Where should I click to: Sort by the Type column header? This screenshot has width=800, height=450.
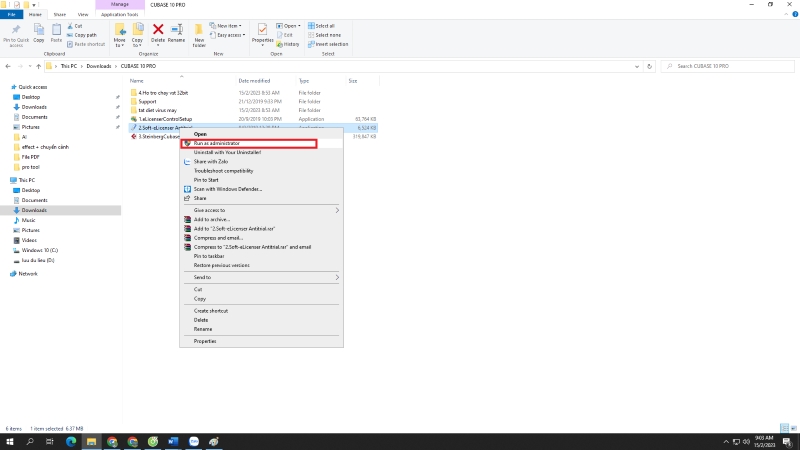click(x=304, y=81)
